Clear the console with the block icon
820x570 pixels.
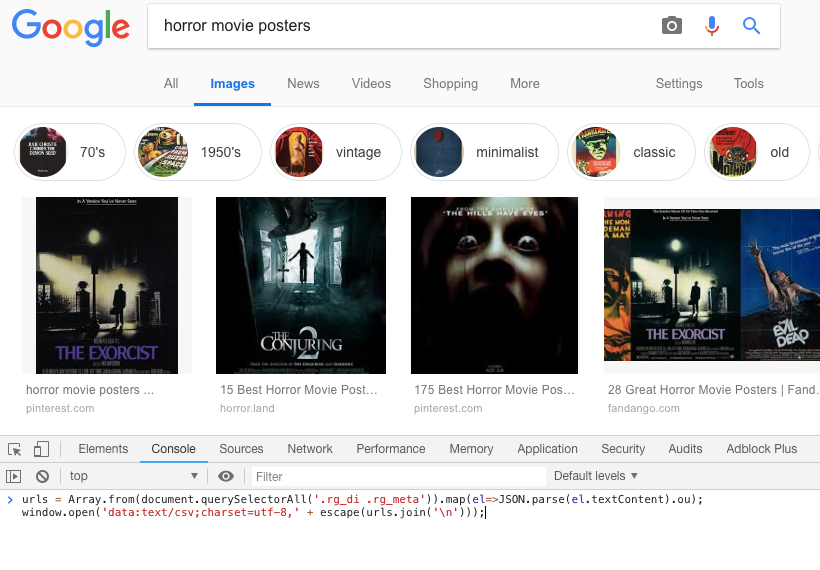point(42,476)
